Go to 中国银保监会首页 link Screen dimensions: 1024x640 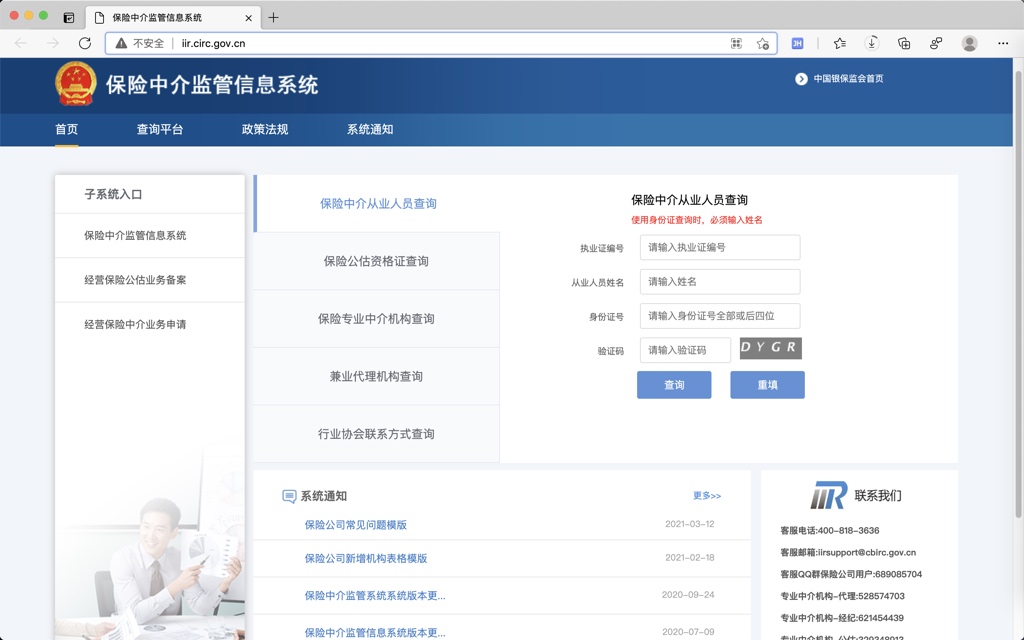[848, 79]
